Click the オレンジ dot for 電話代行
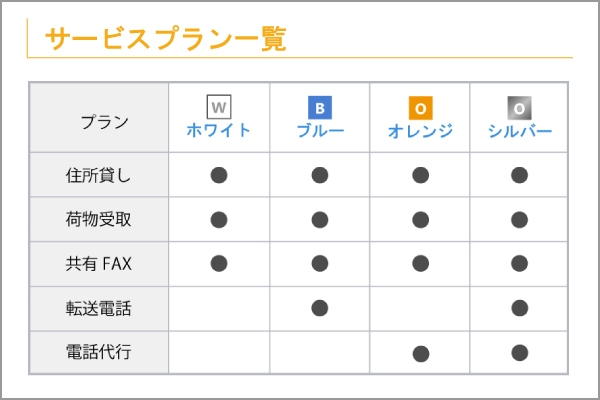 pyautogui.click(x=421, y=353)
